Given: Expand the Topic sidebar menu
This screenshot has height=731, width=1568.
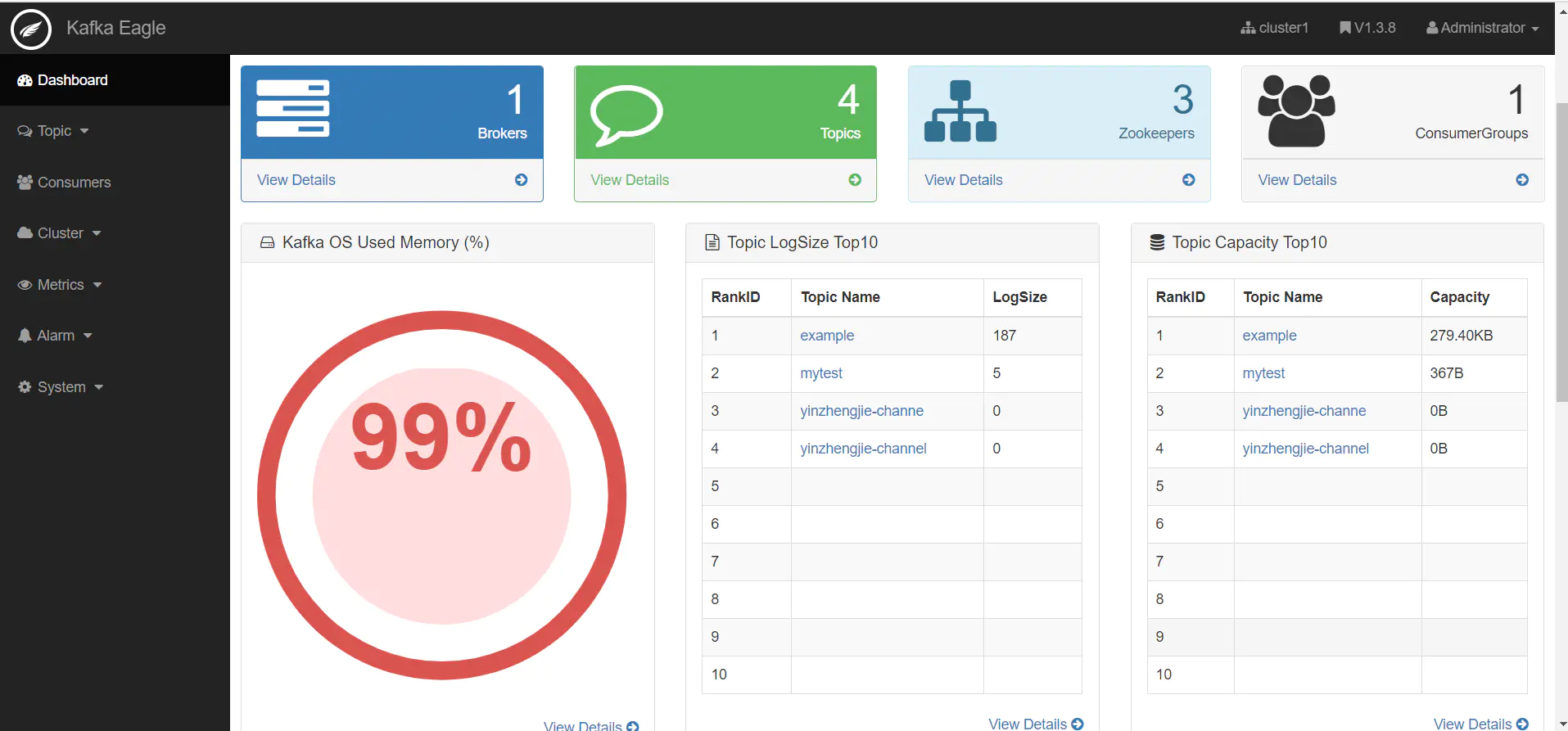Looking at the screenshot, I should pyautogui.click(x=54, y=131).
